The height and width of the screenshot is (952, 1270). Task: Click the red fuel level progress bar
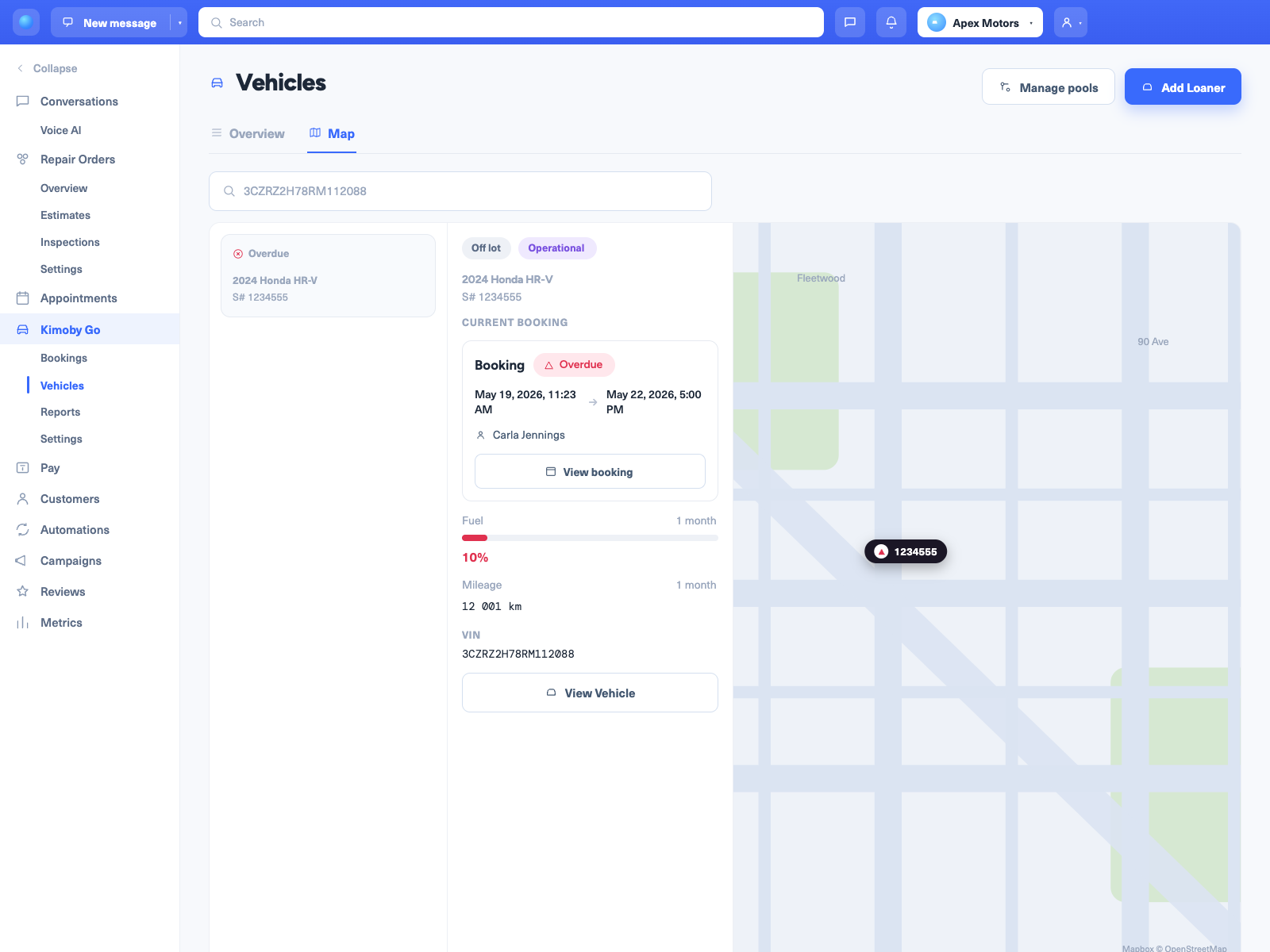coord(590,538)
